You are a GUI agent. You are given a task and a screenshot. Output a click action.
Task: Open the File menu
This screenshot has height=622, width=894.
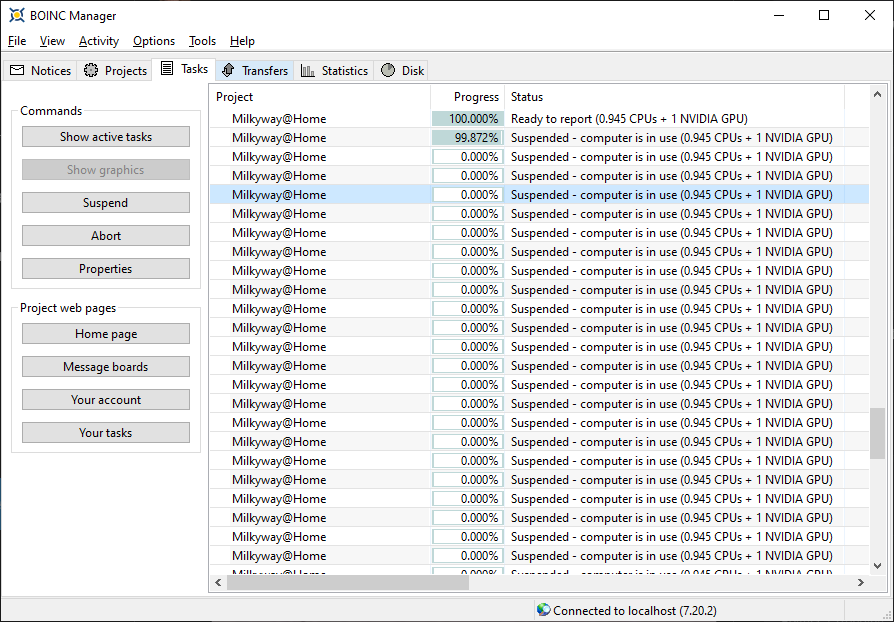[17, 41]
